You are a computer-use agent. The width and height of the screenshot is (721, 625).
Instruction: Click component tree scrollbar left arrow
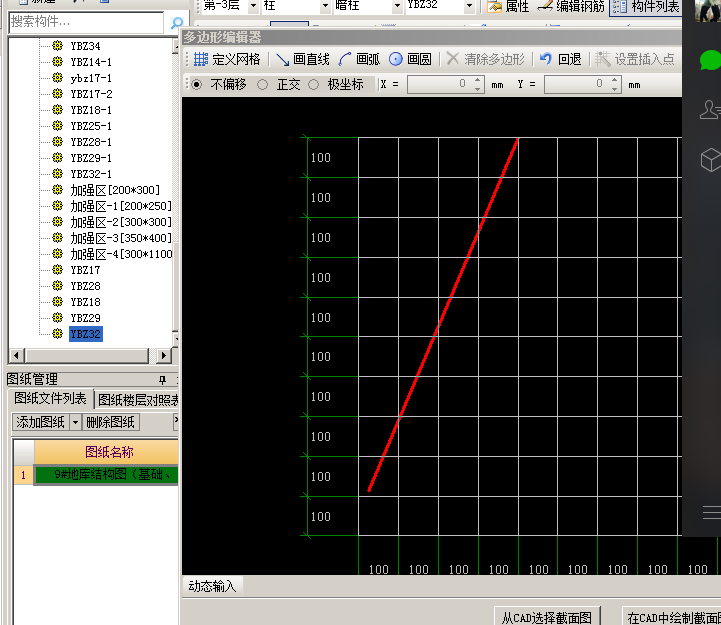pos(17,355)
